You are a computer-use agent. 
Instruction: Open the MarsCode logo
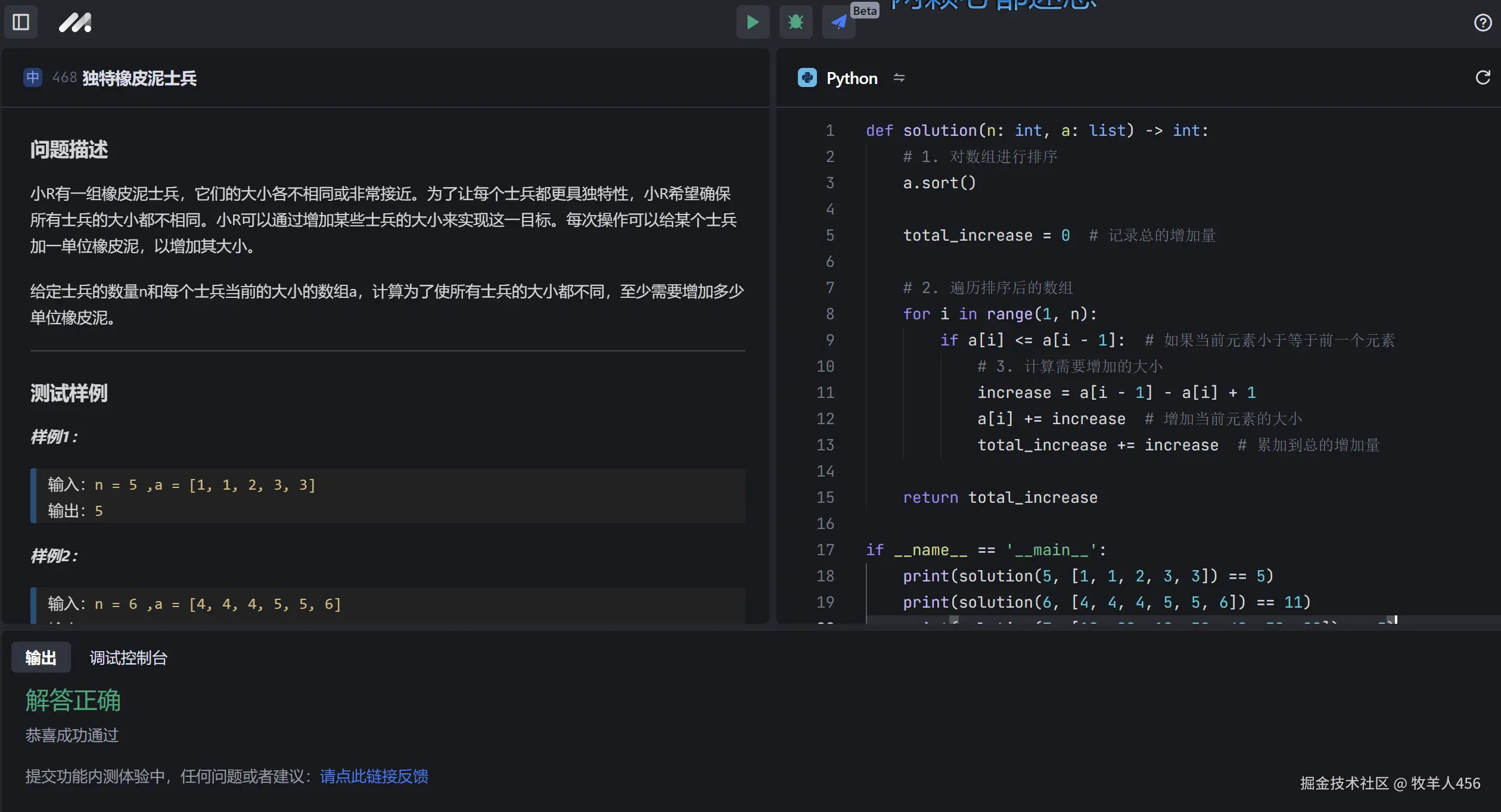(x=74, y=22)
